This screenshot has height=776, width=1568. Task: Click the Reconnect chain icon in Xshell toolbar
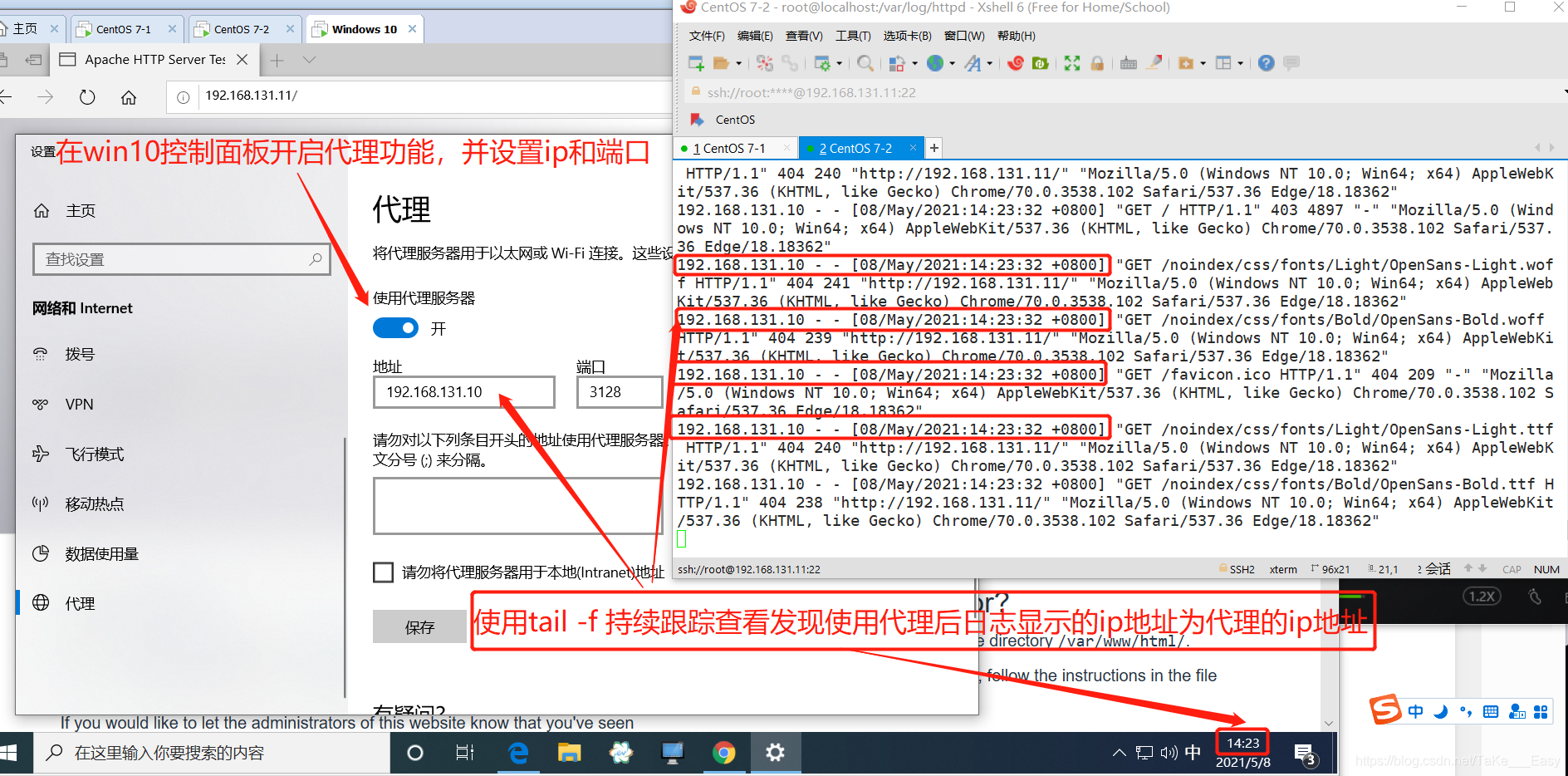(790, 63)
